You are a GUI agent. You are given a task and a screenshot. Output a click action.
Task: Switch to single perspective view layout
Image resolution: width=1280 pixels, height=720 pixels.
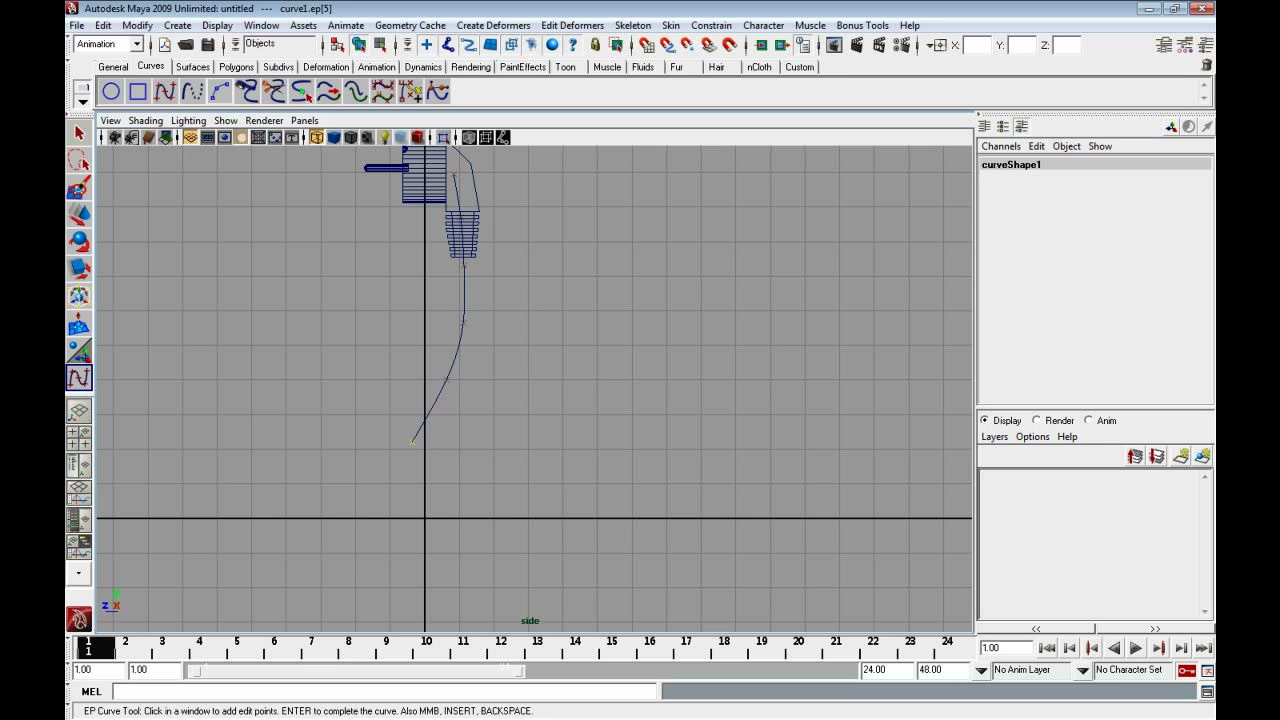click(x=79, y=411)
